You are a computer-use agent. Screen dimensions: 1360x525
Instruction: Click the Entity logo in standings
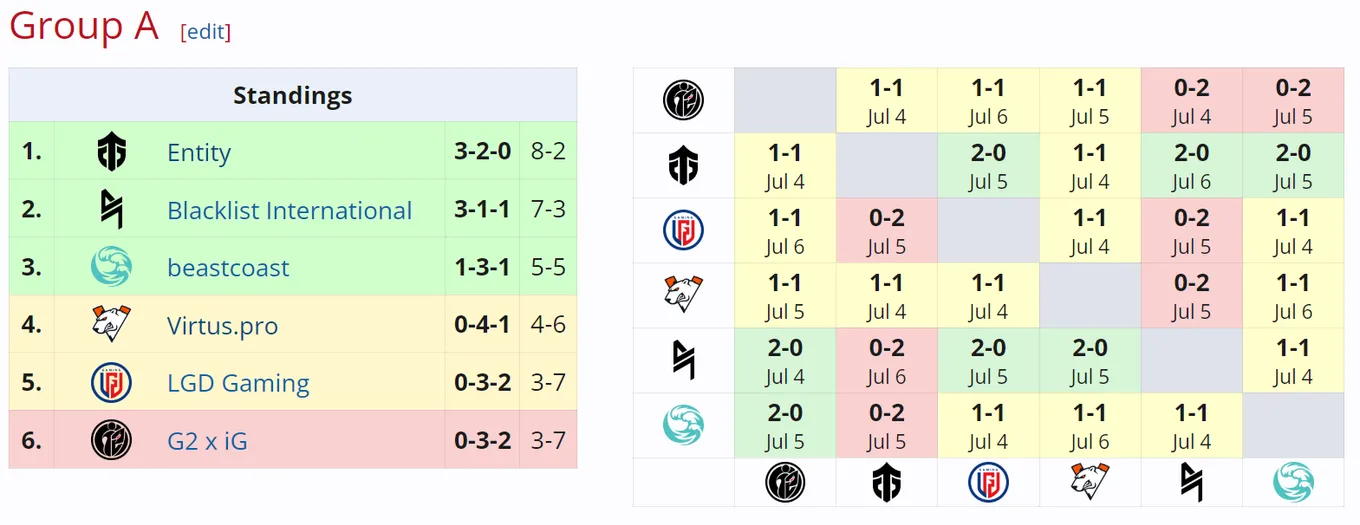coord(111,152)
